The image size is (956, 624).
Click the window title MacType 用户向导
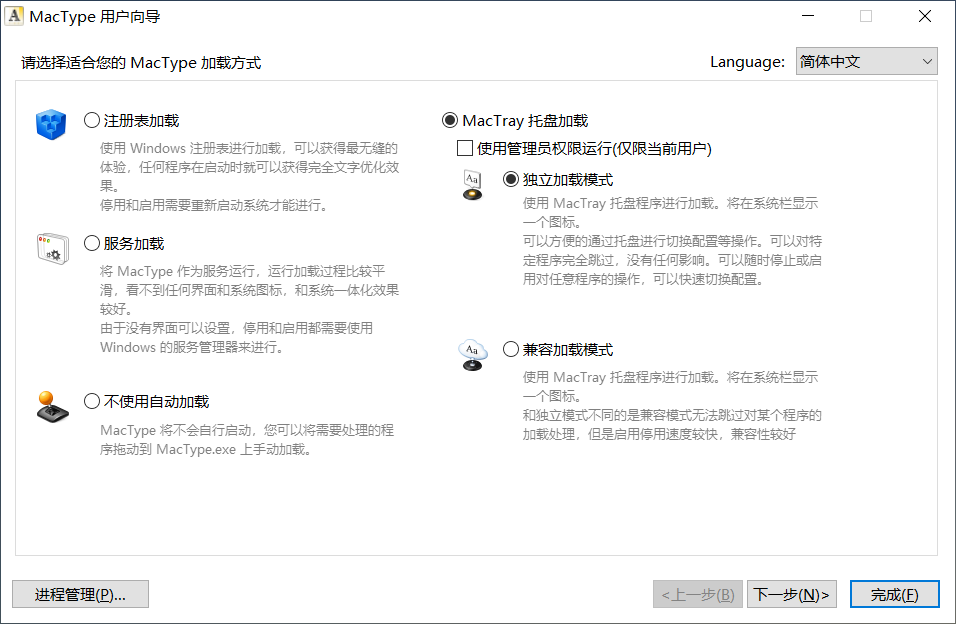pos(95,16)
